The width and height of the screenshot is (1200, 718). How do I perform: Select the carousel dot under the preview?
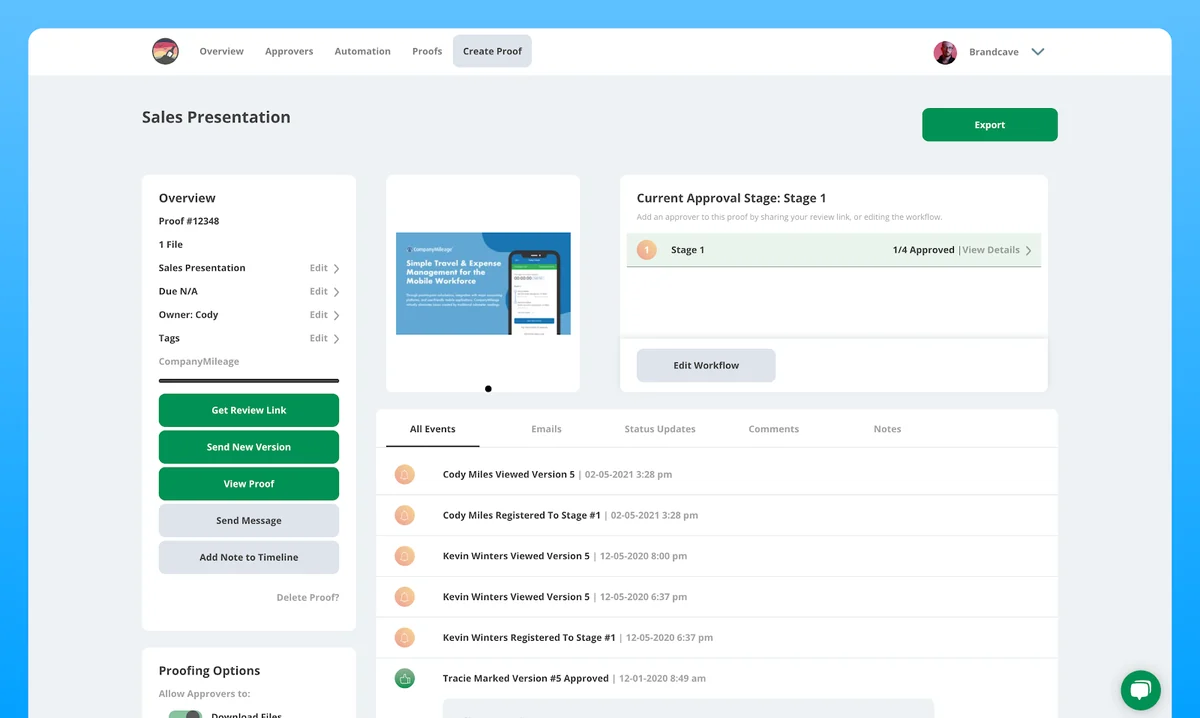coord(488,389)
